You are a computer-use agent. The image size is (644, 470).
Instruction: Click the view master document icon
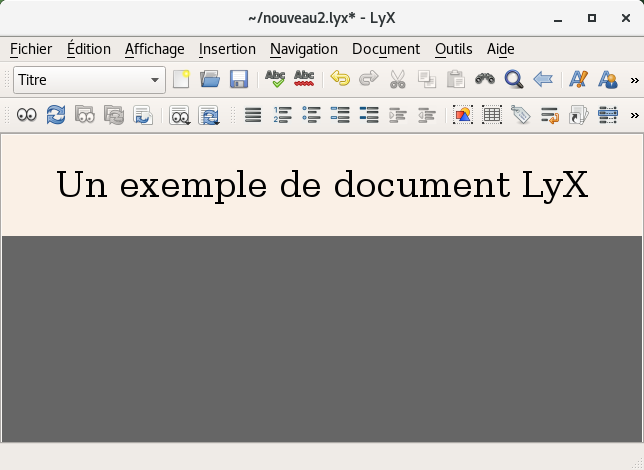click(x=85, y=115)
